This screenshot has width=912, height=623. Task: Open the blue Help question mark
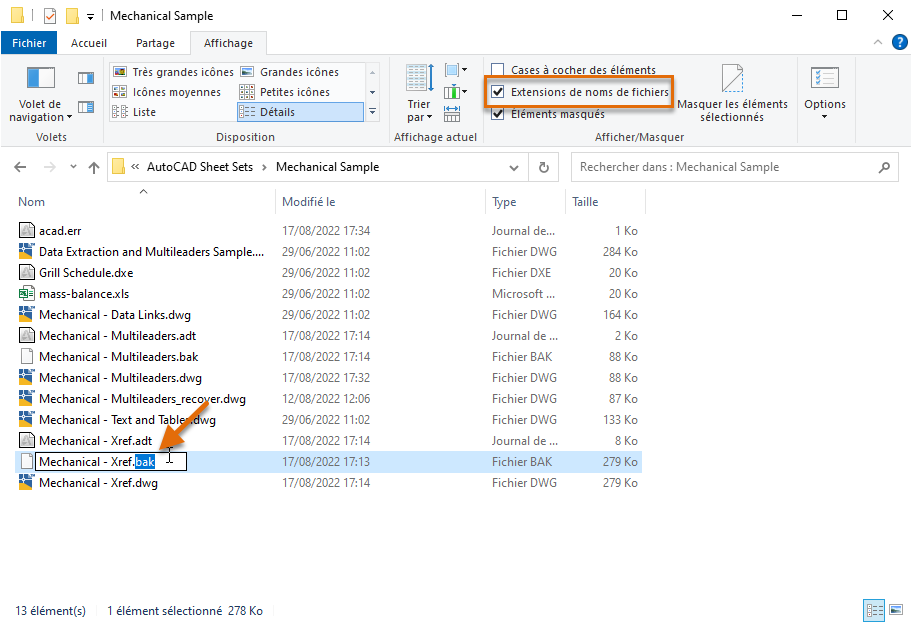click(899, 42)
